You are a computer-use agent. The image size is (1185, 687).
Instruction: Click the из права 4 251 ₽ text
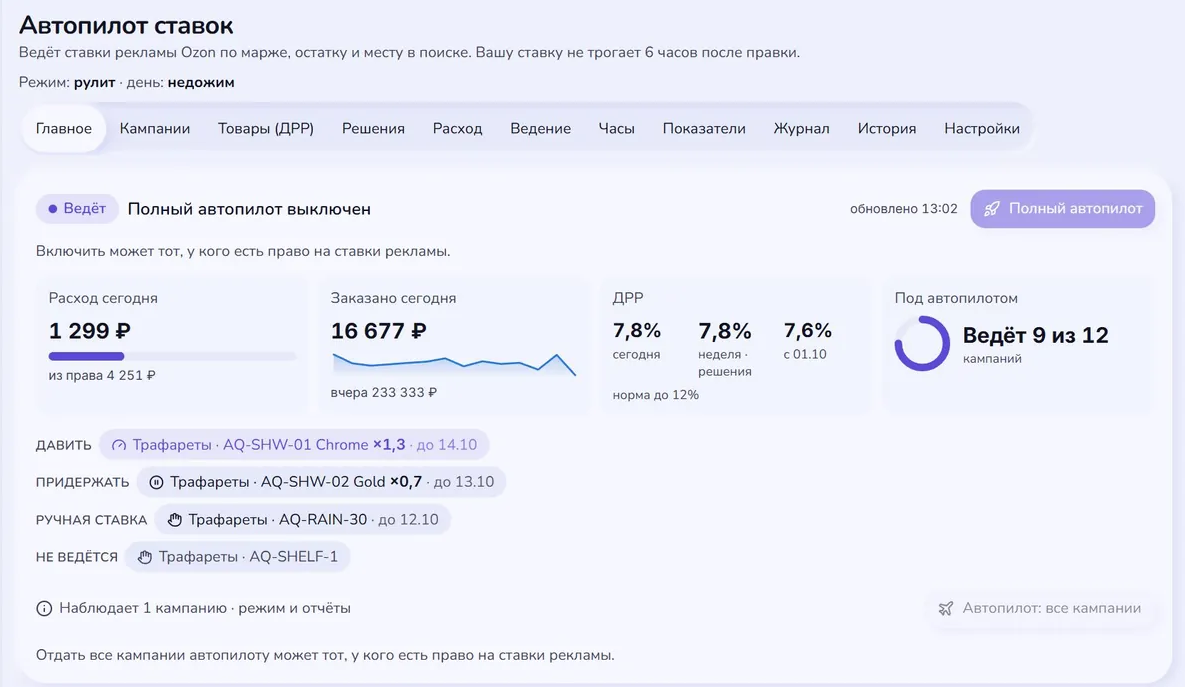click(x=102, y=376)
